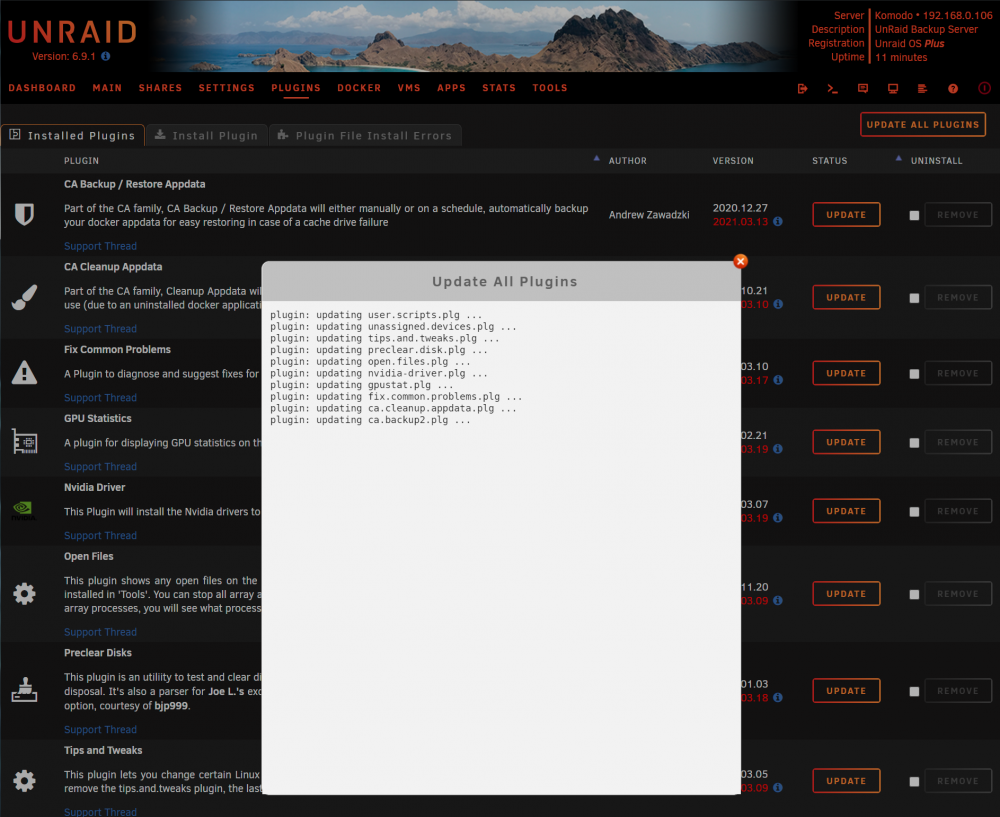The image size is (1000, 817).
Task: Click the CA Backup shield icon
Action: (x=24, y=214)
